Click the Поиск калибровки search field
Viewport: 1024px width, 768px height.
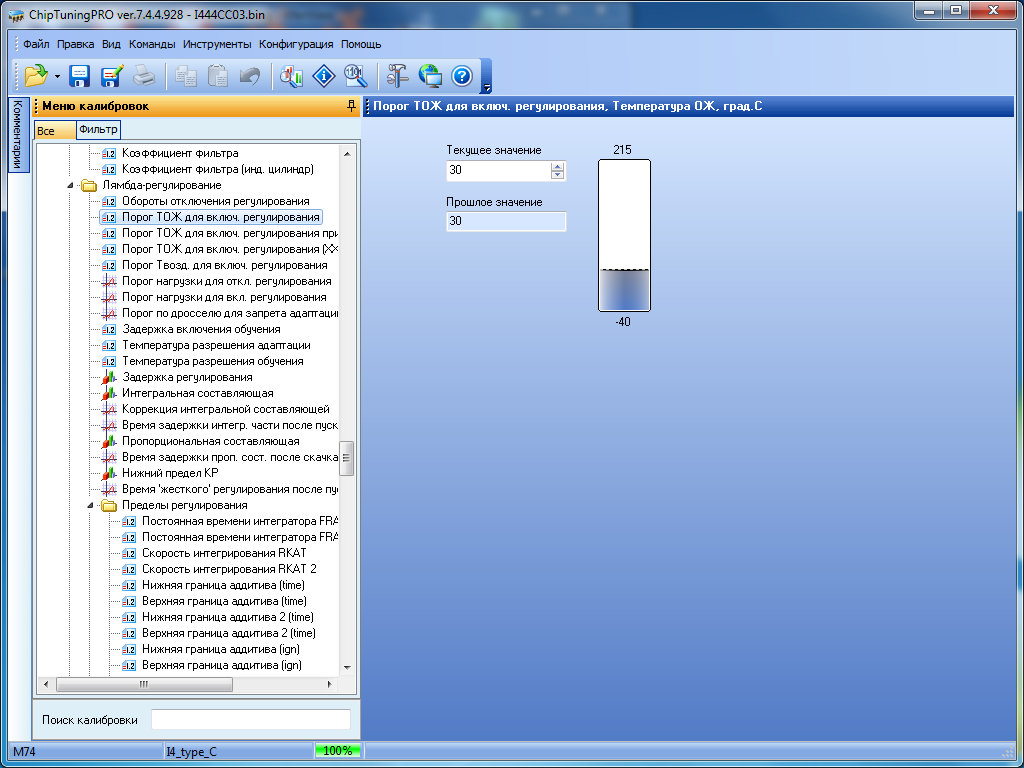pos(250,720)
